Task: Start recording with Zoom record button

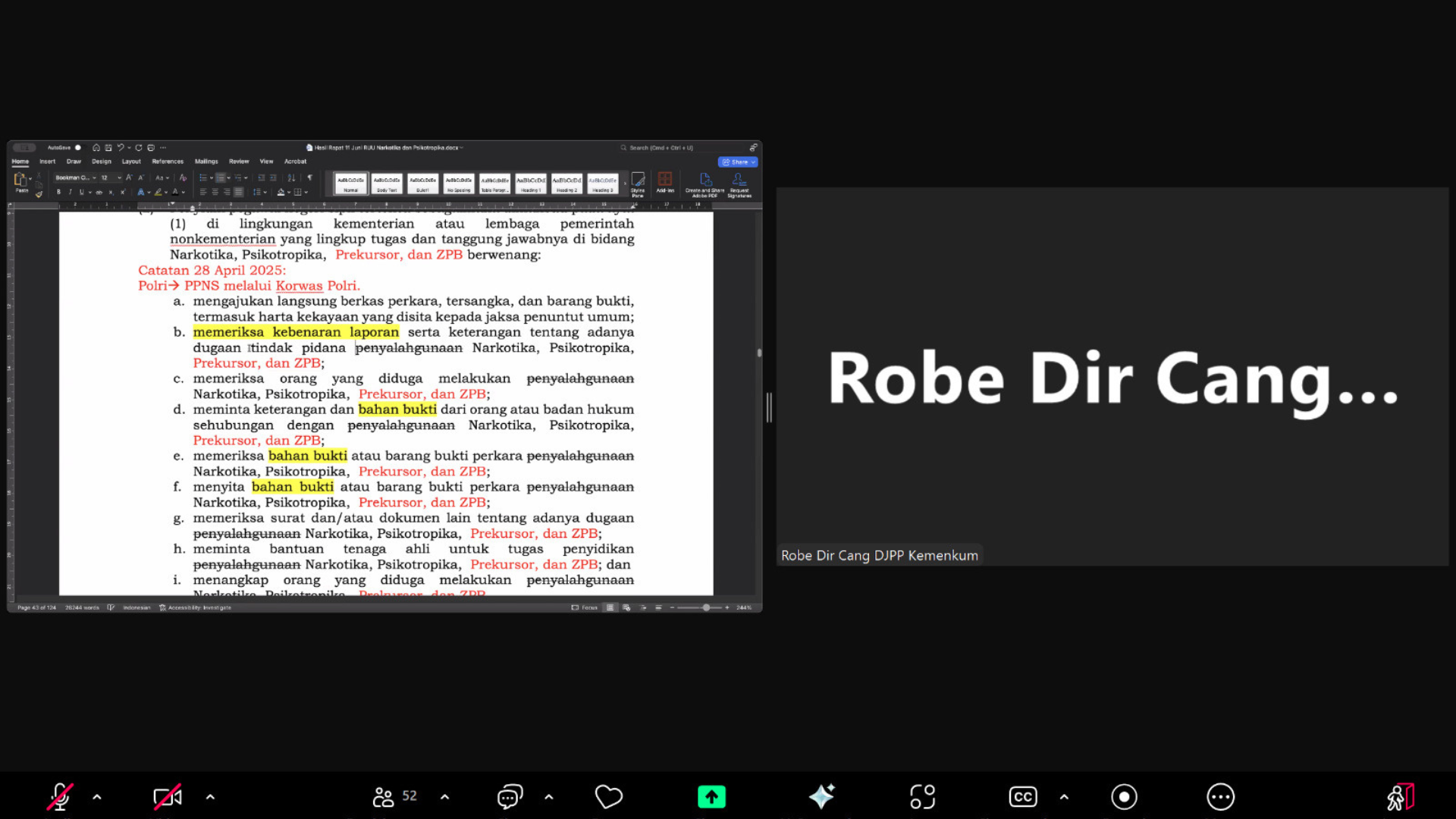Action: pos(1124,797)
